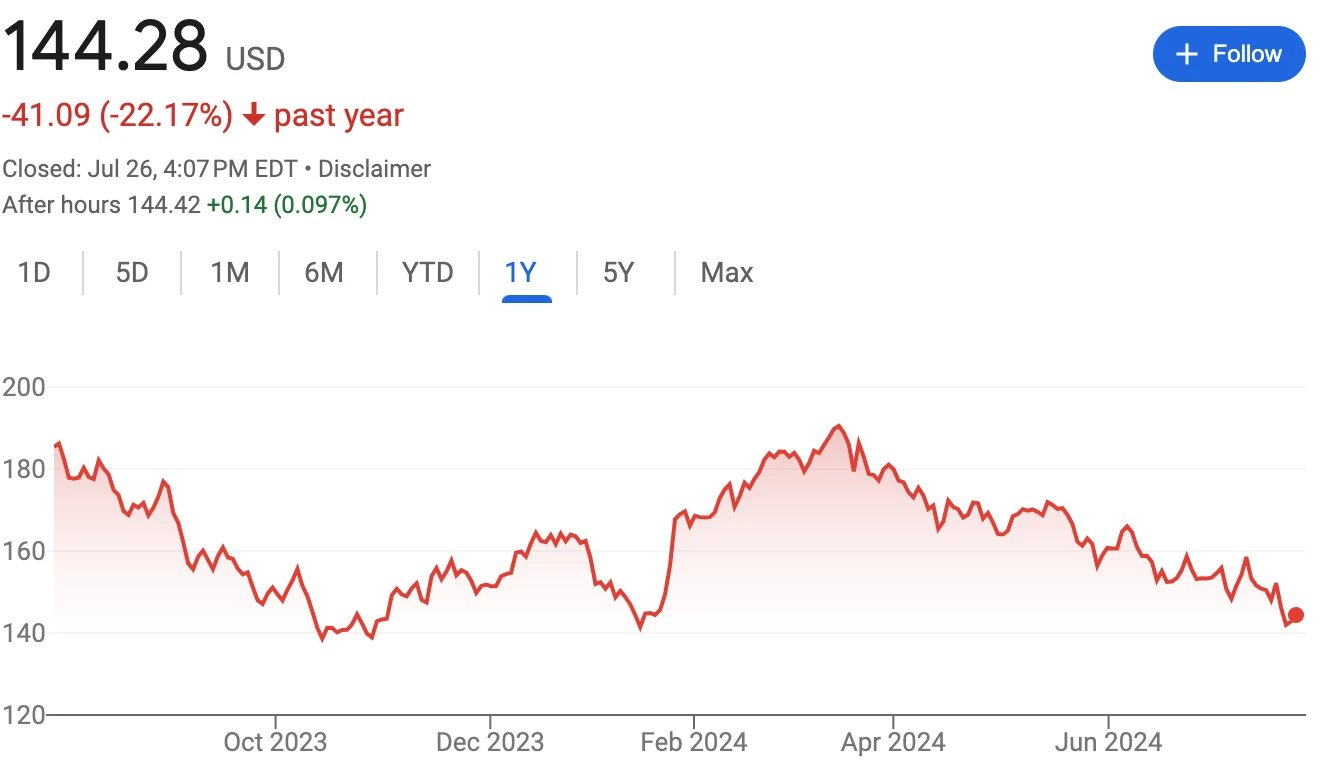Screen dimensions: 1332x762
Task: Open the 5Y chart view
Action: point(619,273)
